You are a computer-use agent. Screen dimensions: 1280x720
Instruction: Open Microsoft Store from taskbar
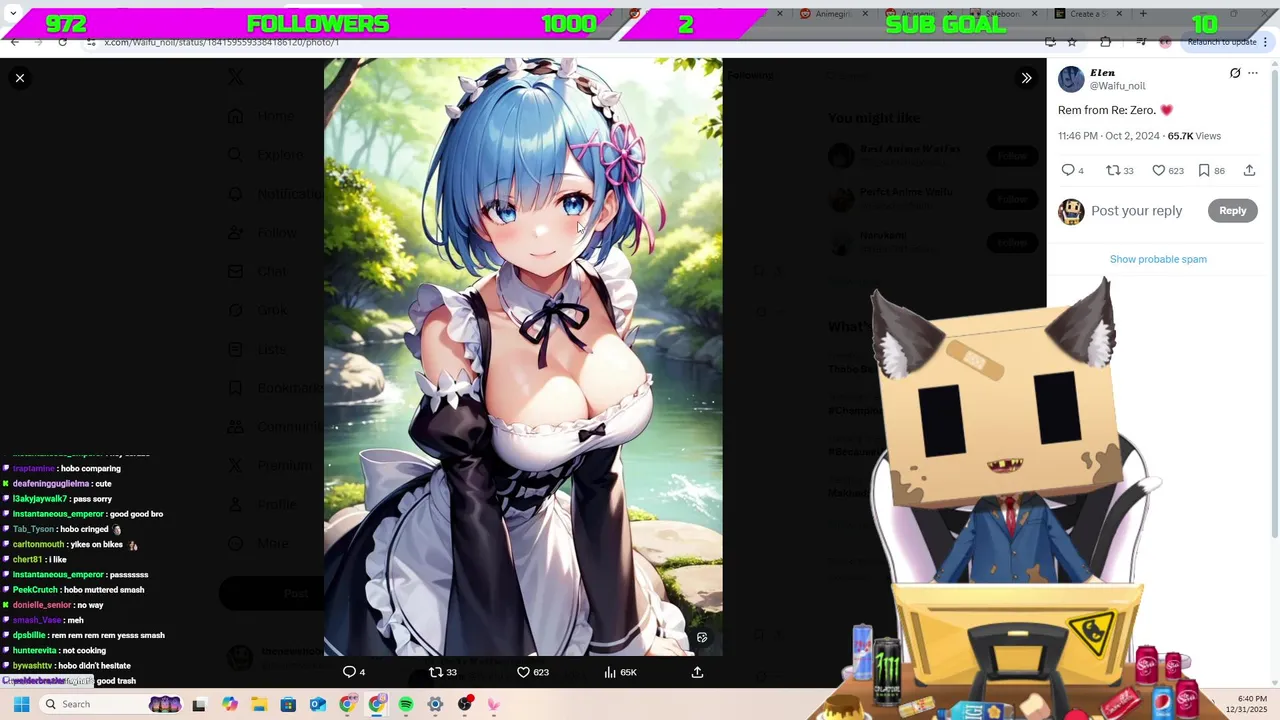coord(288,704)
